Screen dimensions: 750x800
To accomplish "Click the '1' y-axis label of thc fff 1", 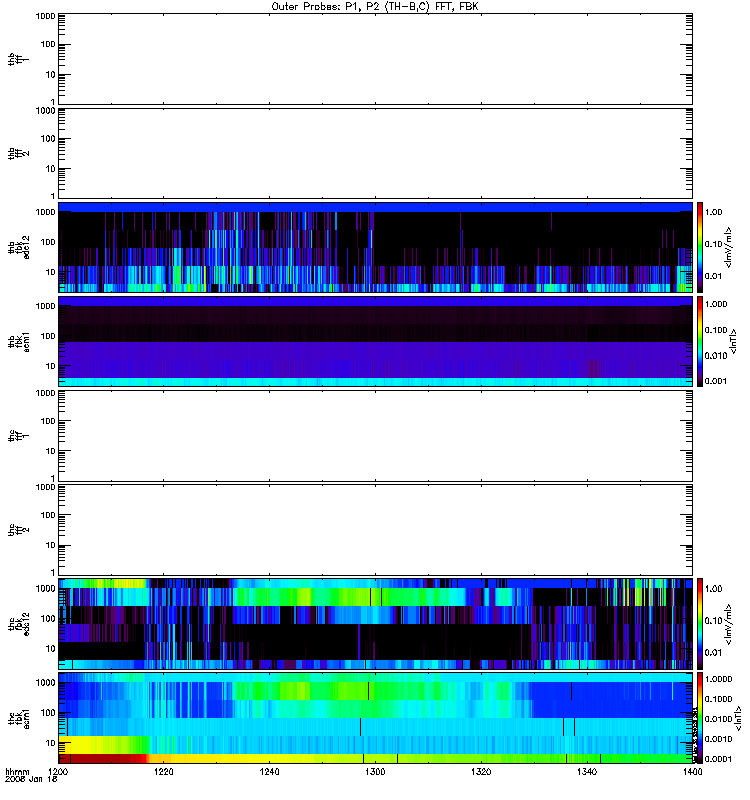I will tap(53, 479).
